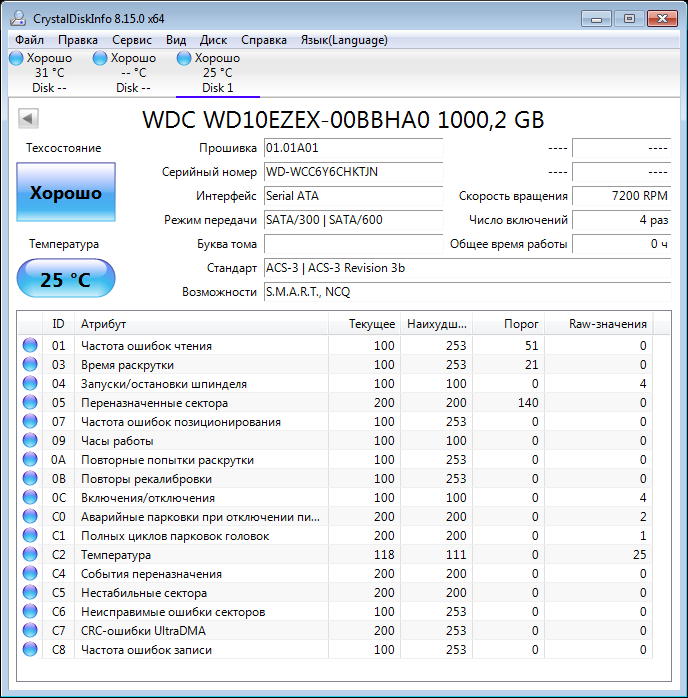Open the Файл menu
Viewport: 688px width, 698px height.
(x=29, y=40)
